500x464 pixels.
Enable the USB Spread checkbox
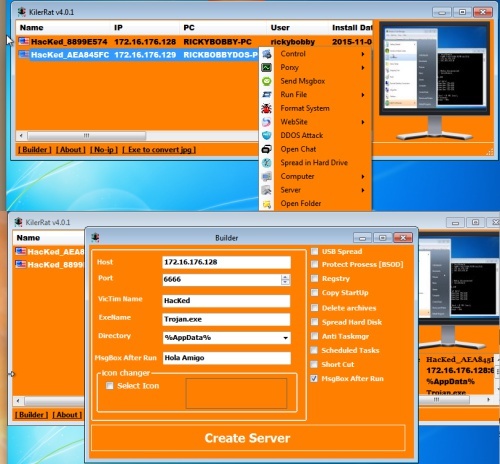pyautogui.click(x=314, y=251)
